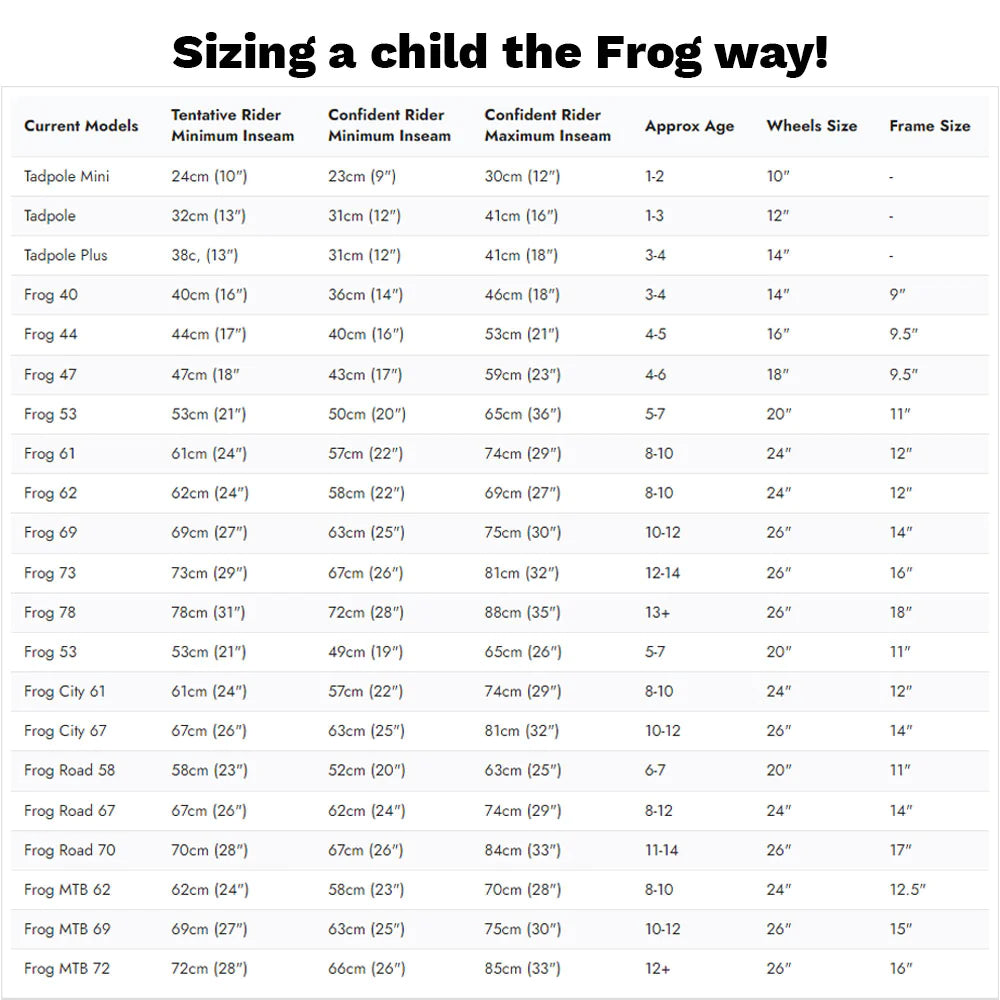Click the 11-14 approx age cell
Screen dimensions: 1000x1000
click(x=662, y=850)
